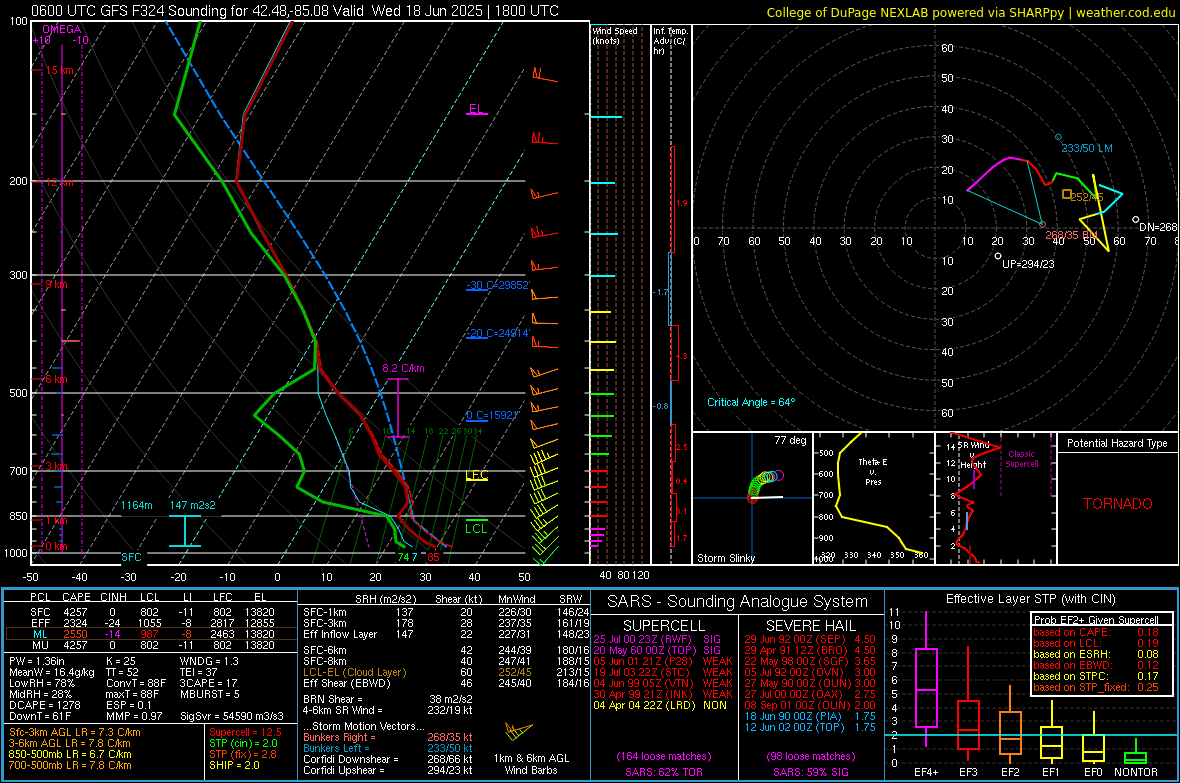1180x783 pixels.
Task: Click the LCL-EL (Cloud Layer) row
Action: pyautogui.click(x=446, y=672)
